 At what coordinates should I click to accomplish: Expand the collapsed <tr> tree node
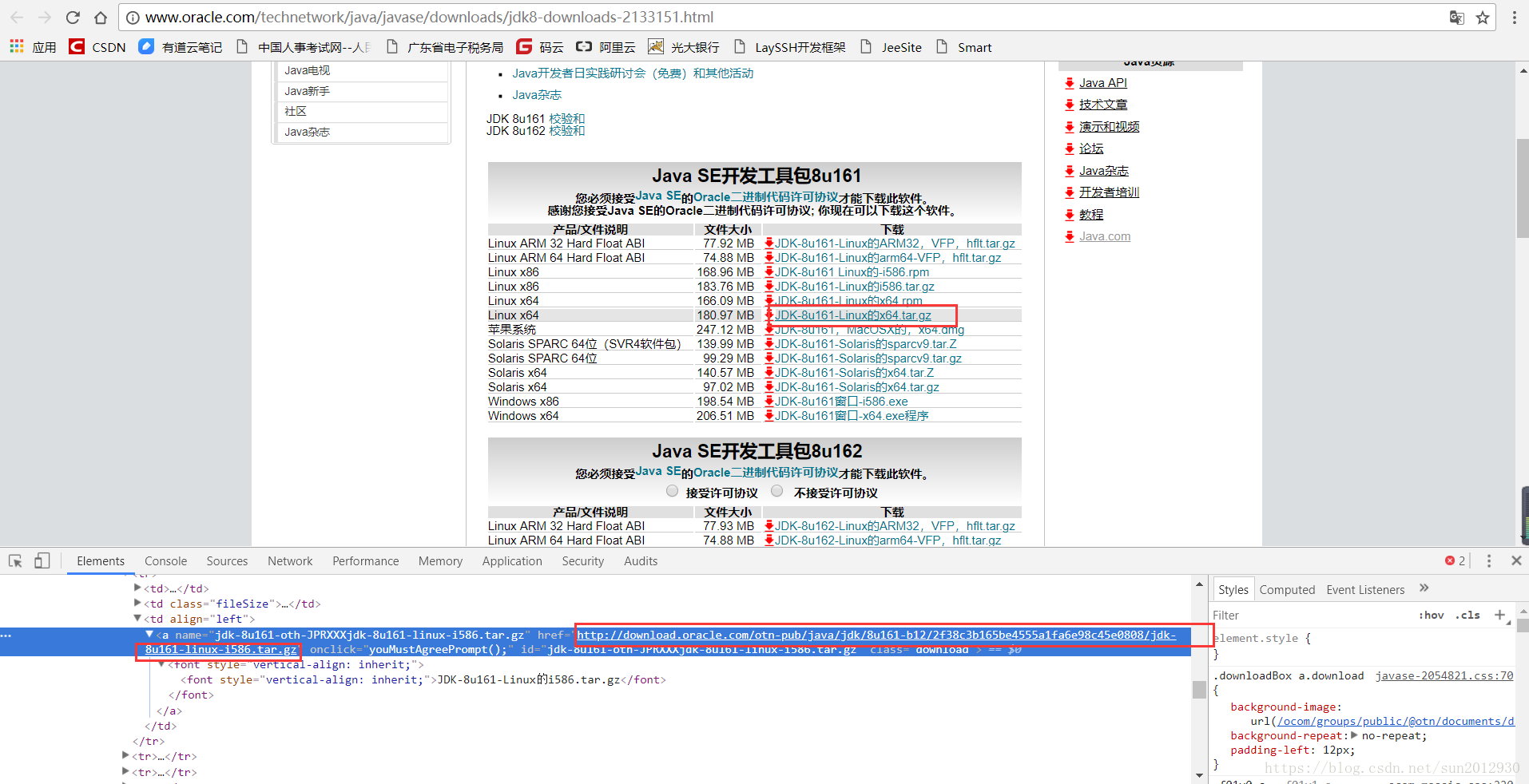pos(126,756)
